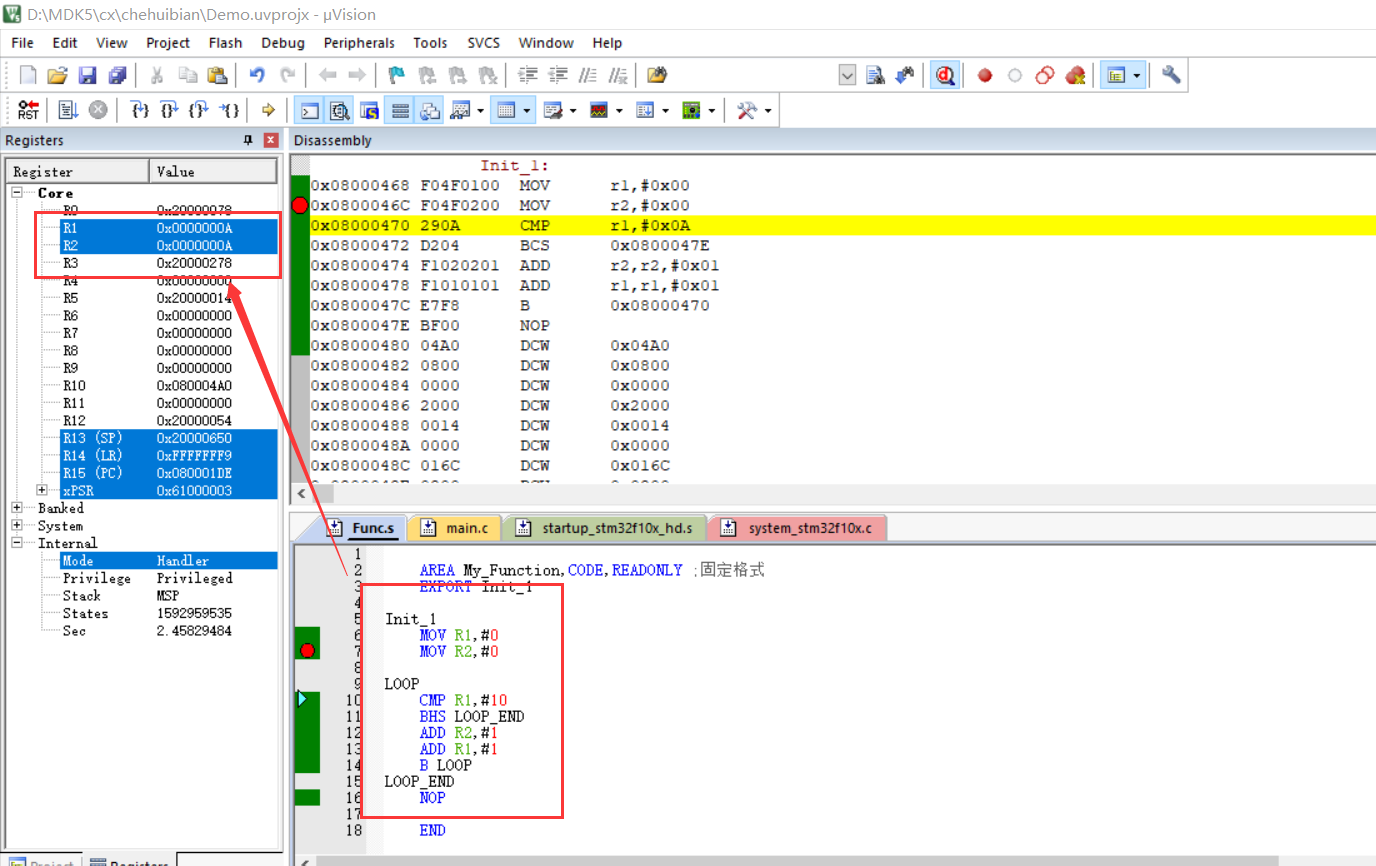Click Disable All Breakpoints icon
The width and height of the screenshot is (1376, 866).
[x=1045, y=75]
